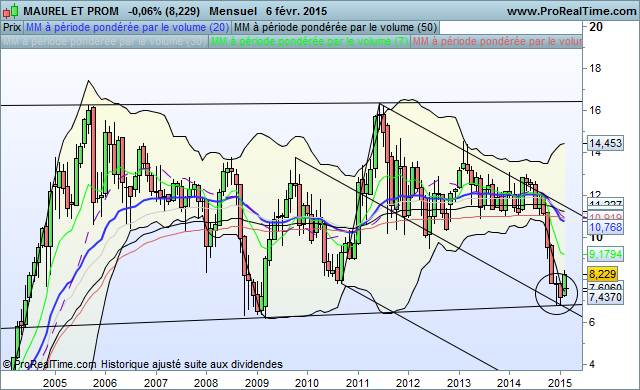Click the yellow 8,229 current price tag
The image size is (640, 390).
pyautogui.click(x=602, y=274)
